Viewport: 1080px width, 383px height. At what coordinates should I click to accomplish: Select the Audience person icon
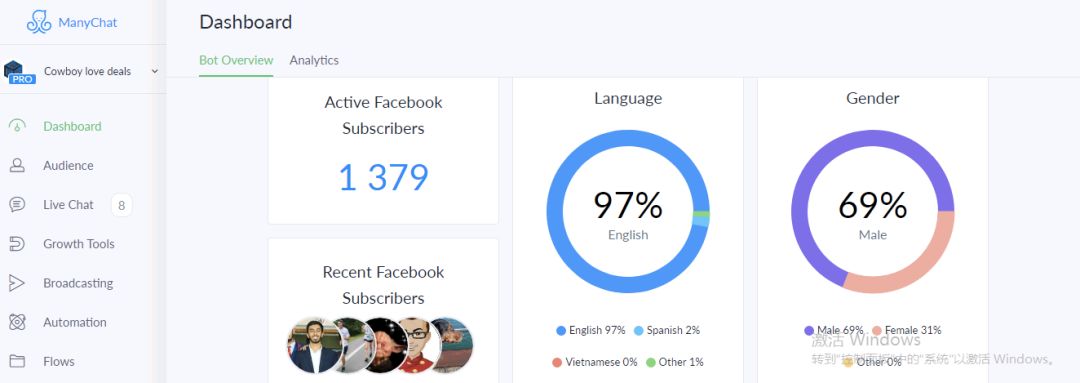(x=17, y=165)
